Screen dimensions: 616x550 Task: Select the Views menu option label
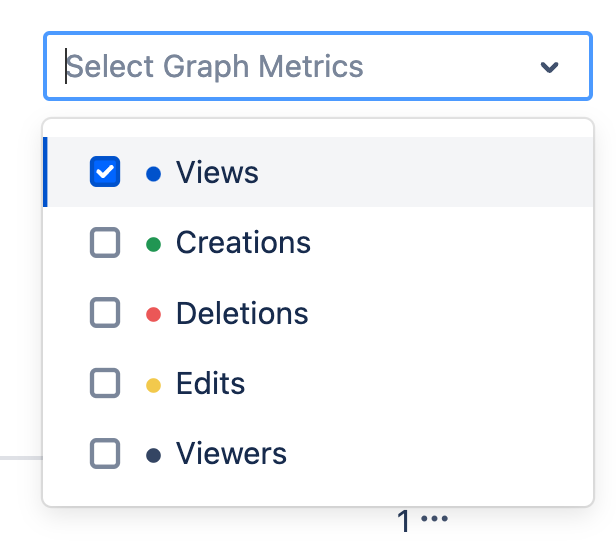(x=217, y=172)
